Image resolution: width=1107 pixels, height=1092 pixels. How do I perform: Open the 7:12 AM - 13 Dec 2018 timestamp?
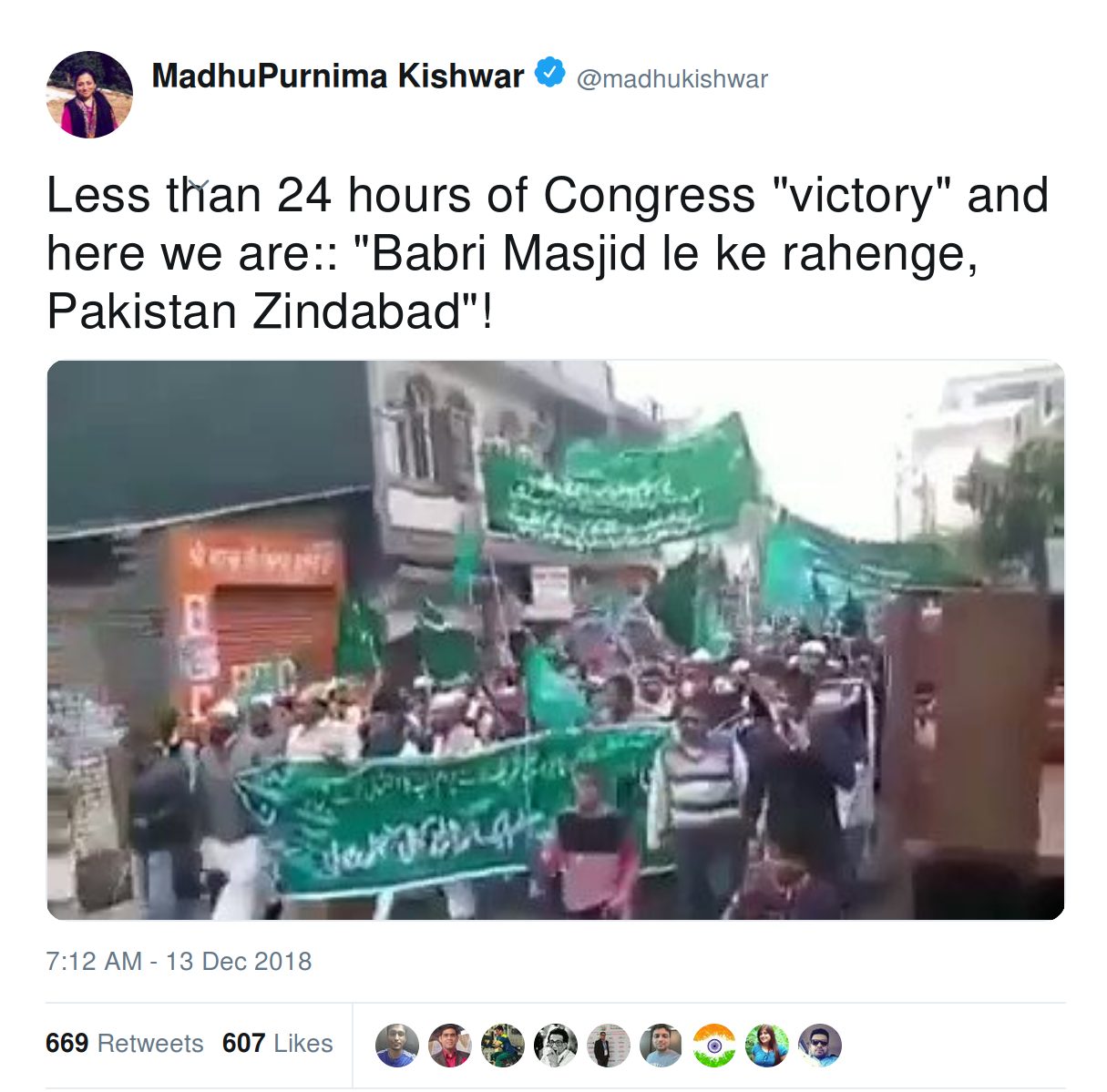tap(179, 962)
